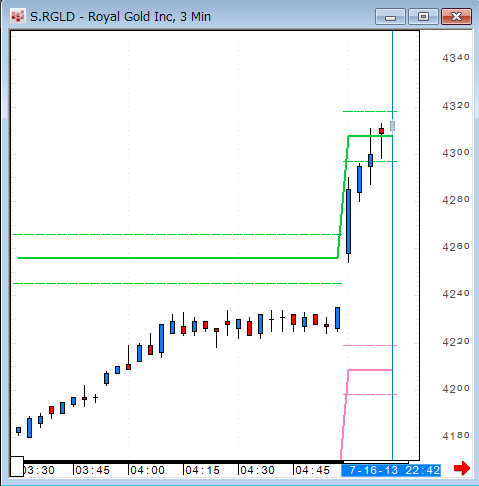Click the grey current candle on the cursor line
Image resolution: width=479 pixels, height=486 pixels.
[x=393, y=126]
